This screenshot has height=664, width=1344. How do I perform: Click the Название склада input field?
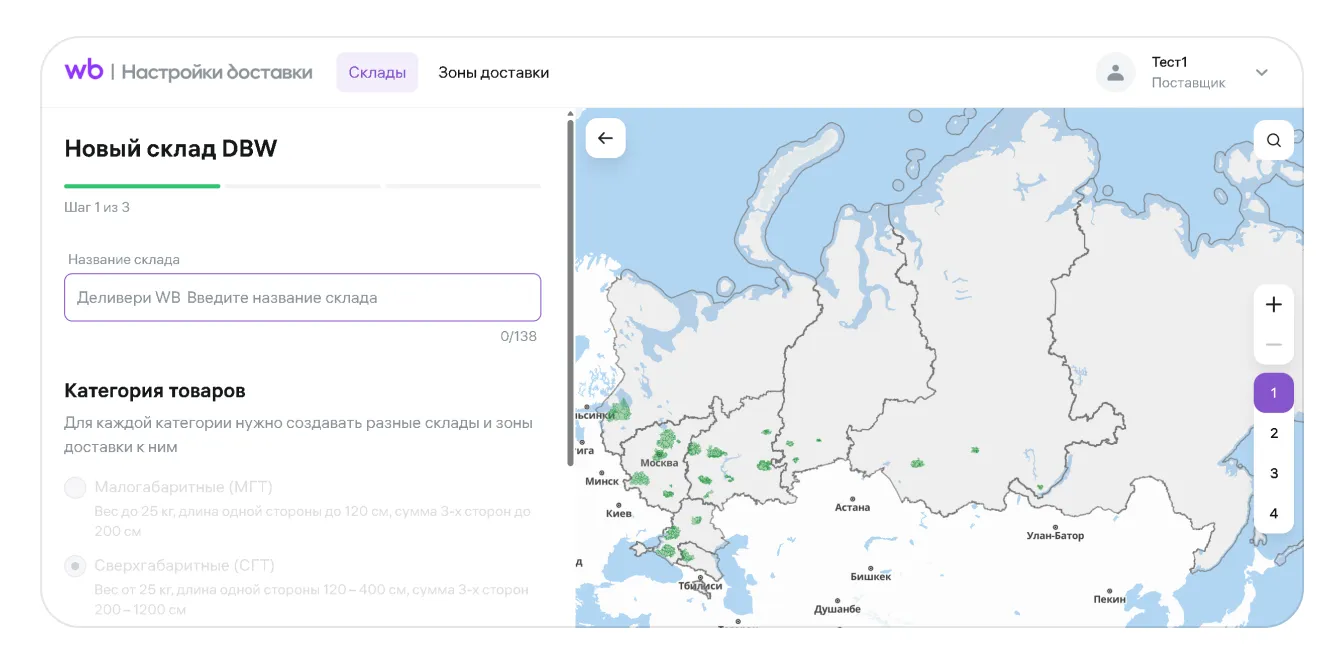302,297
